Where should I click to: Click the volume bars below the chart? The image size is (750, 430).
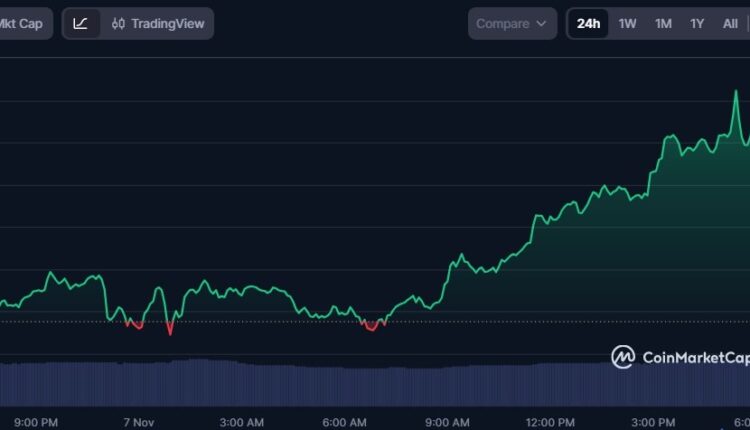(x=300, y=380)
